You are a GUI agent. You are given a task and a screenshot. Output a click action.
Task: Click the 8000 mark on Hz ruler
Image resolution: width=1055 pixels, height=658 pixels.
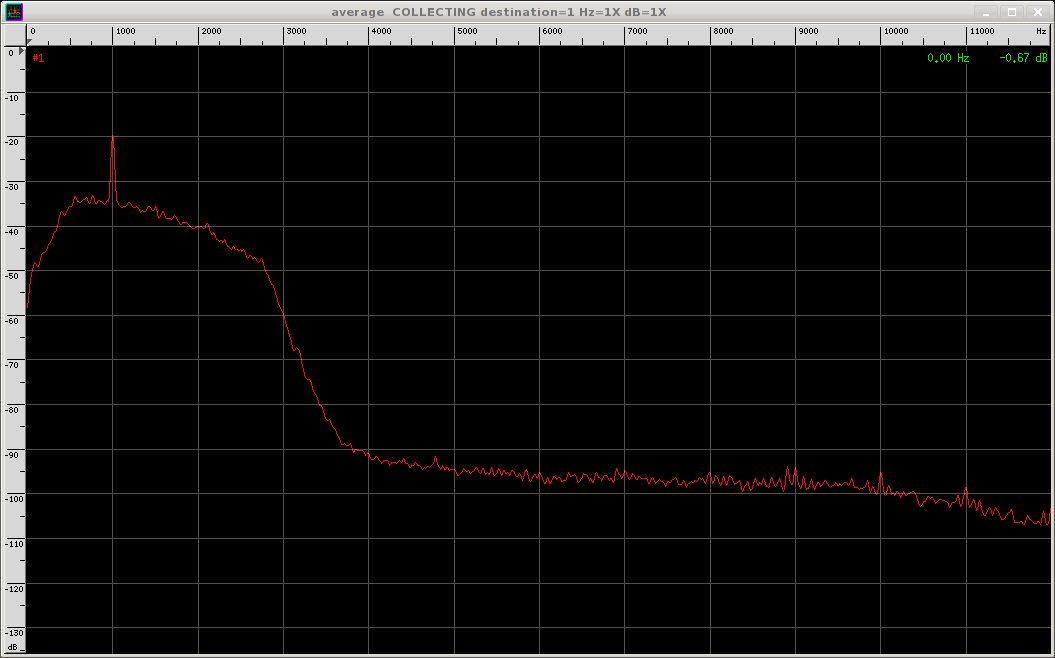point(723,31)
